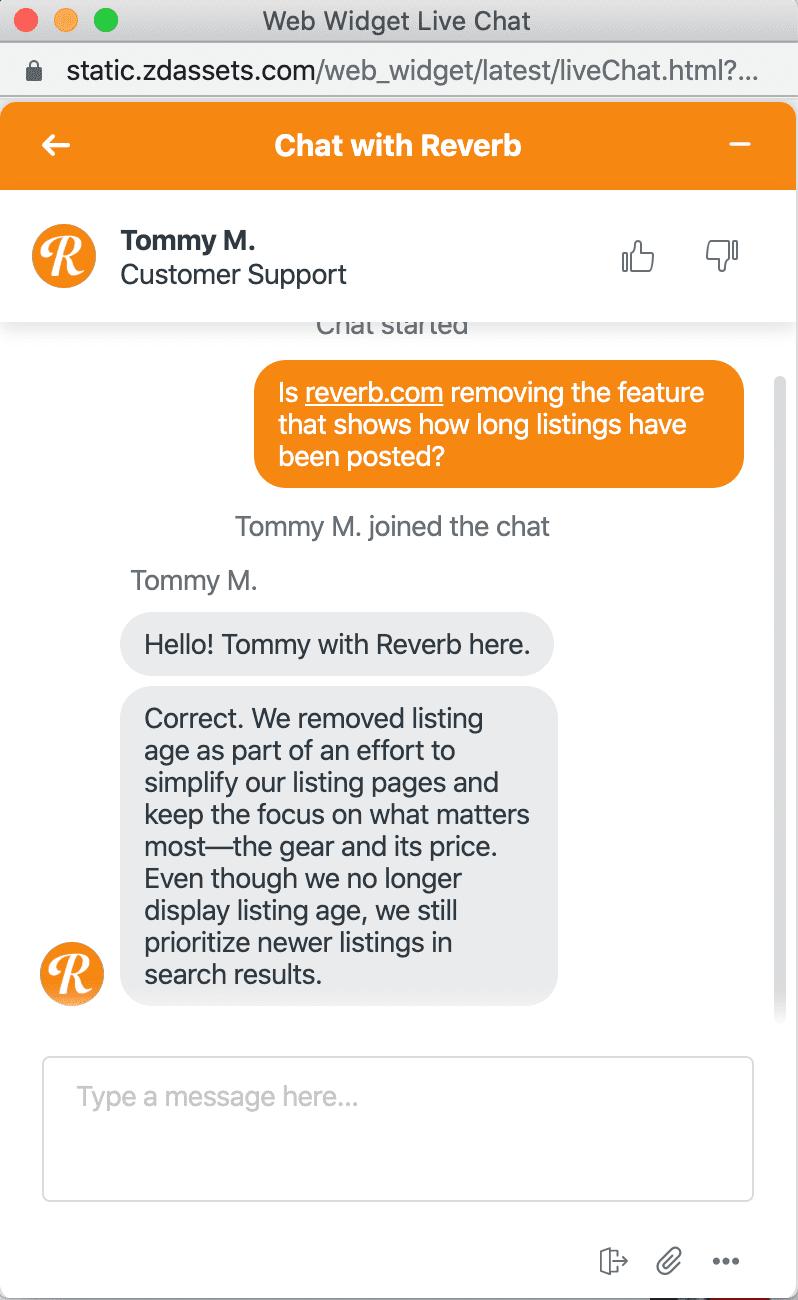Click the back arrow in chat header

click(56, 146)
